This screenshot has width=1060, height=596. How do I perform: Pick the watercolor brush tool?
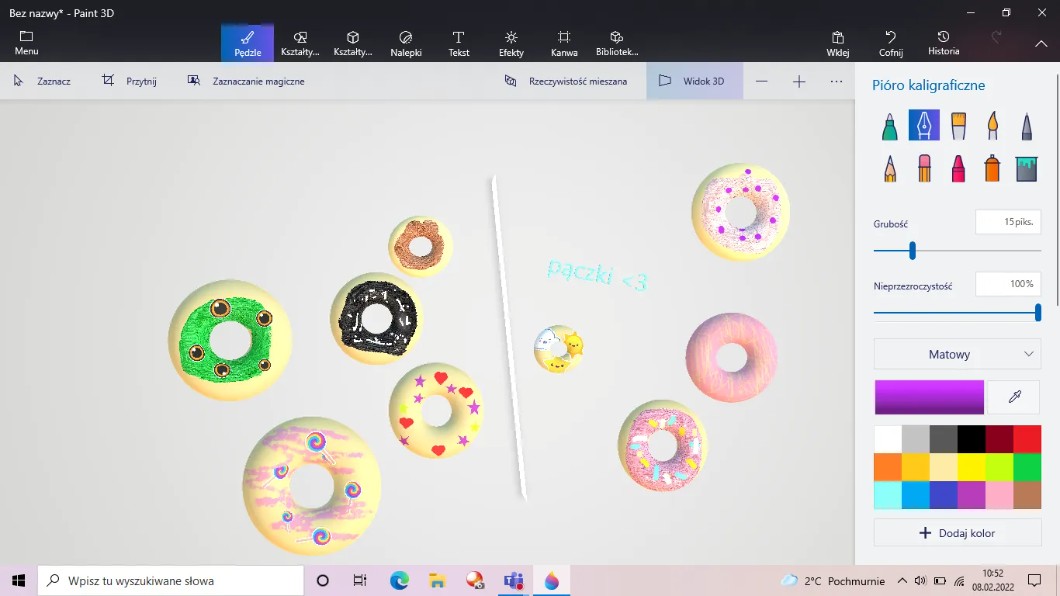coord(992,126)
